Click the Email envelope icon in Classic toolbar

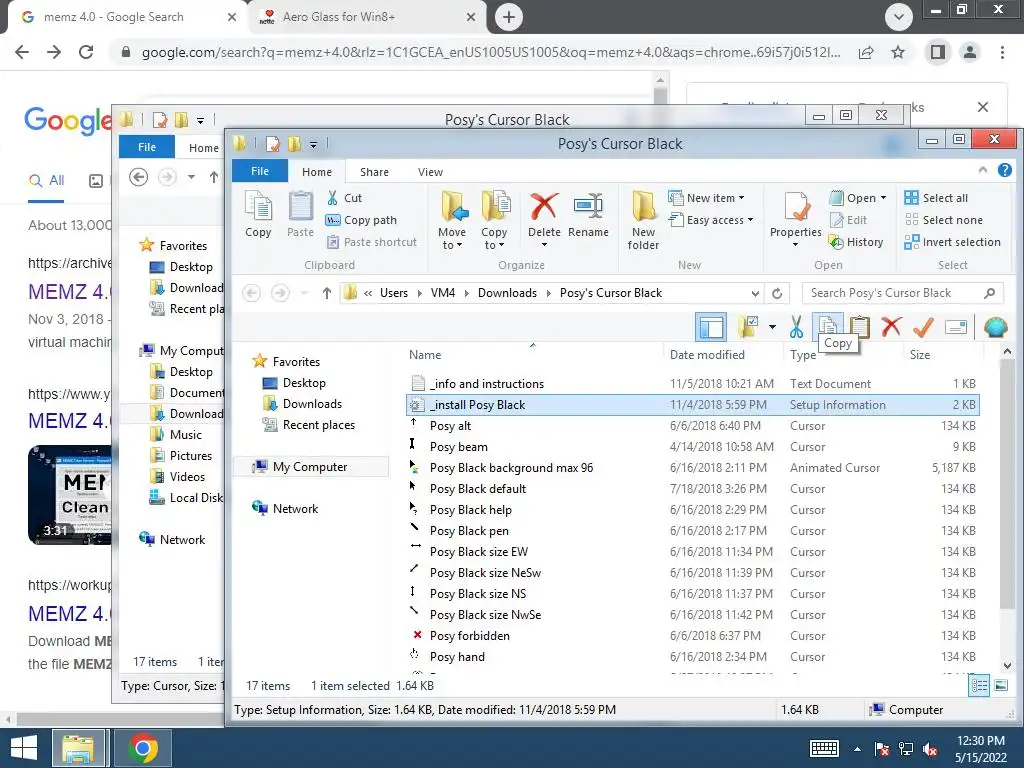coord(955,327)
